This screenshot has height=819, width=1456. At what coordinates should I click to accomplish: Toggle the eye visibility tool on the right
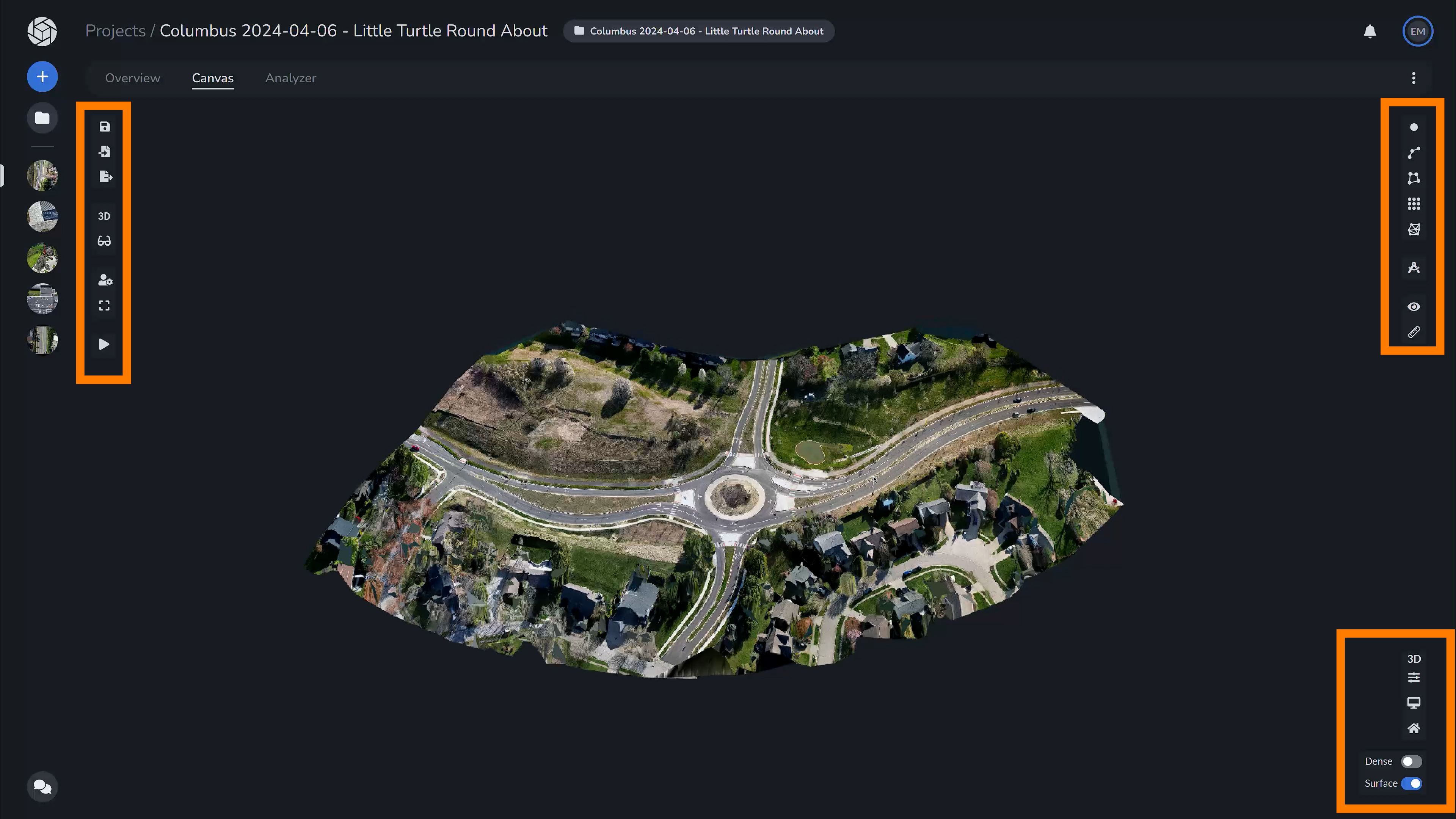point(1414,306)
